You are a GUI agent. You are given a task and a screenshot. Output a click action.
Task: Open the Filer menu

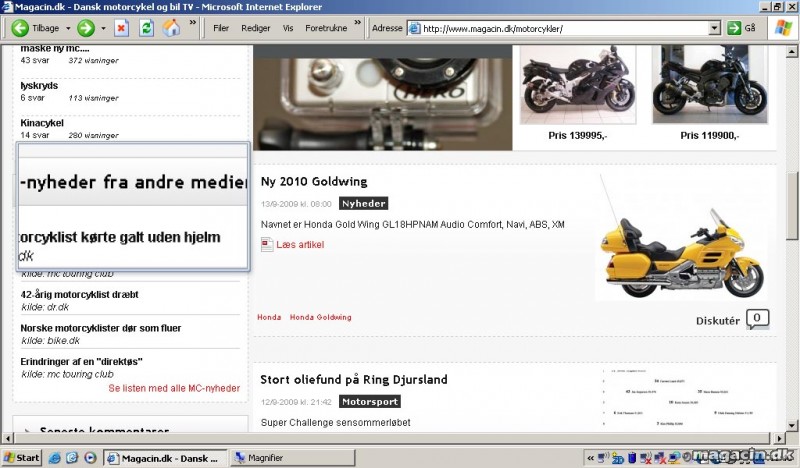pyautogui.click(x=220, y=28)
